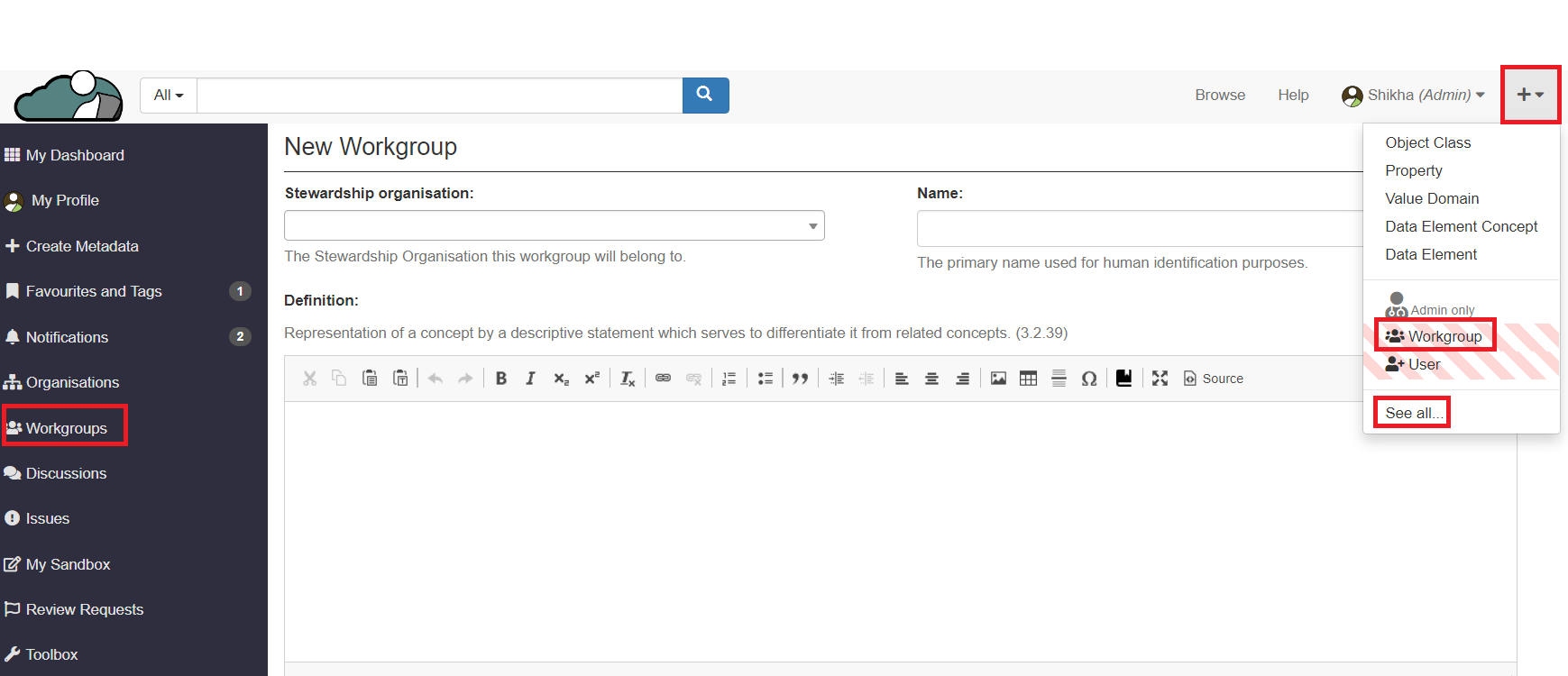
Task: Open the Shikha (Admin) user menu
Action: (1413, 95)
